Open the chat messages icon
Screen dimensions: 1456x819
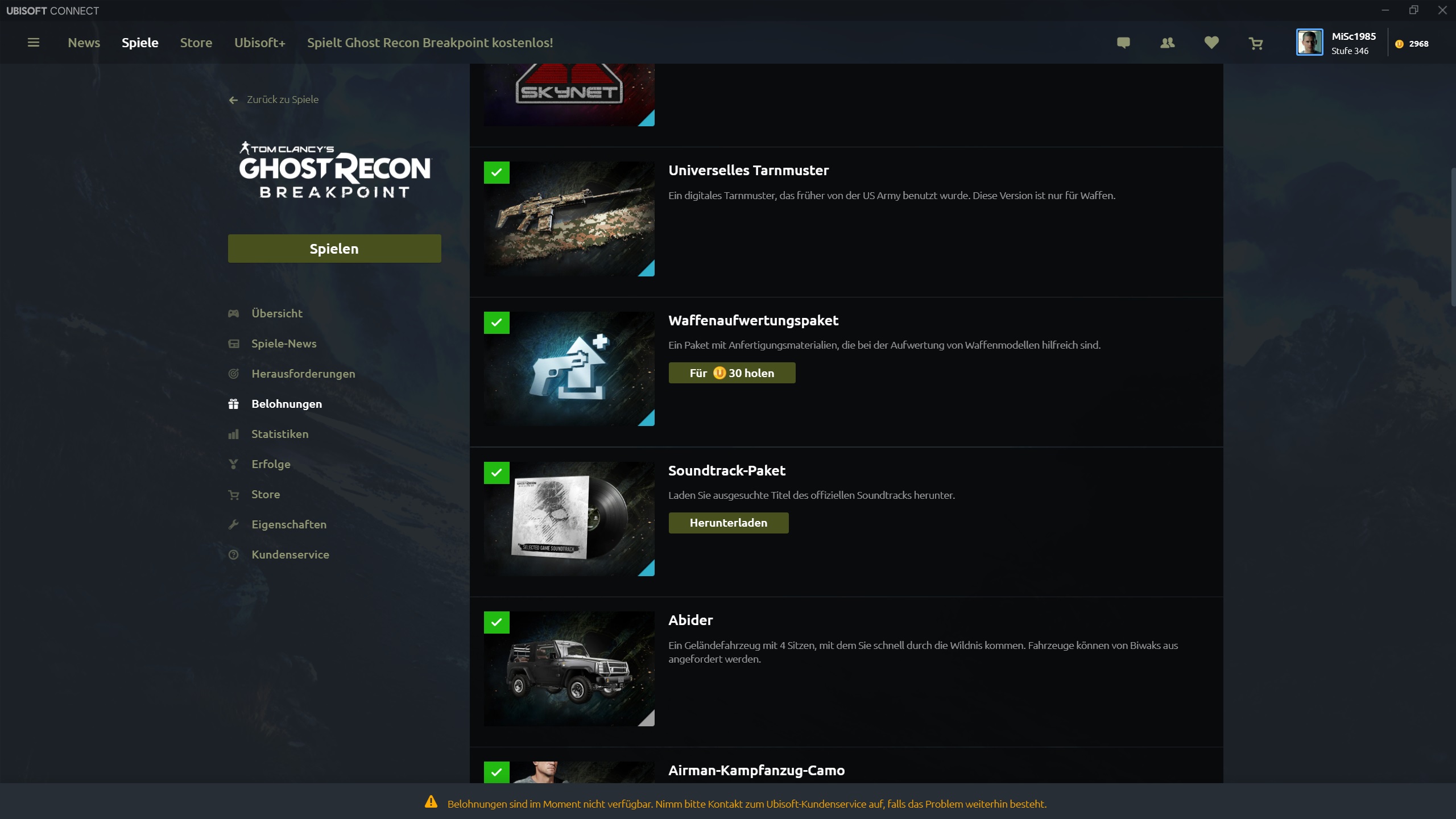pos(1123,43)
